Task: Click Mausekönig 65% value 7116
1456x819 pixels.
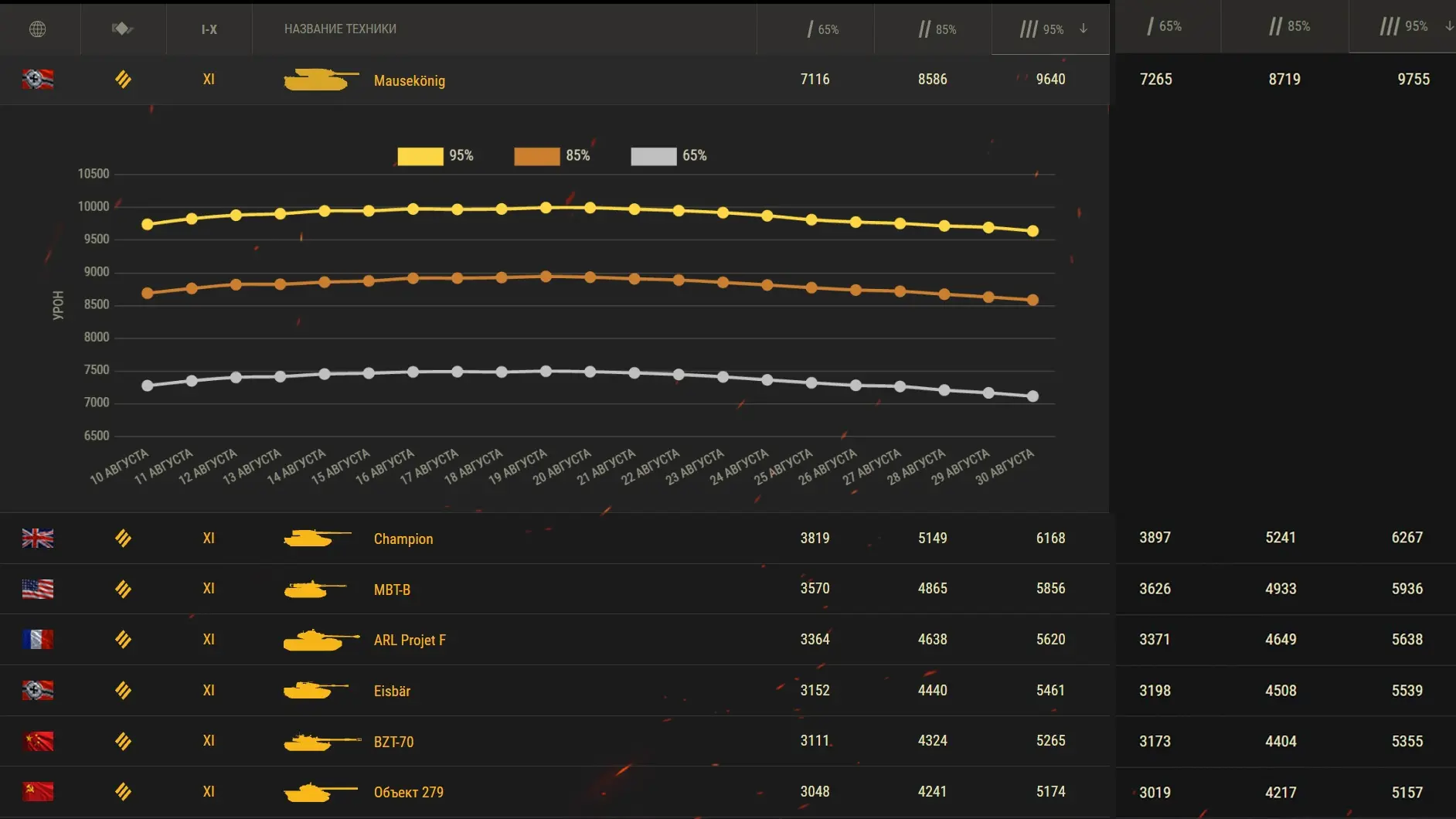Action: (x=815, y=80)
